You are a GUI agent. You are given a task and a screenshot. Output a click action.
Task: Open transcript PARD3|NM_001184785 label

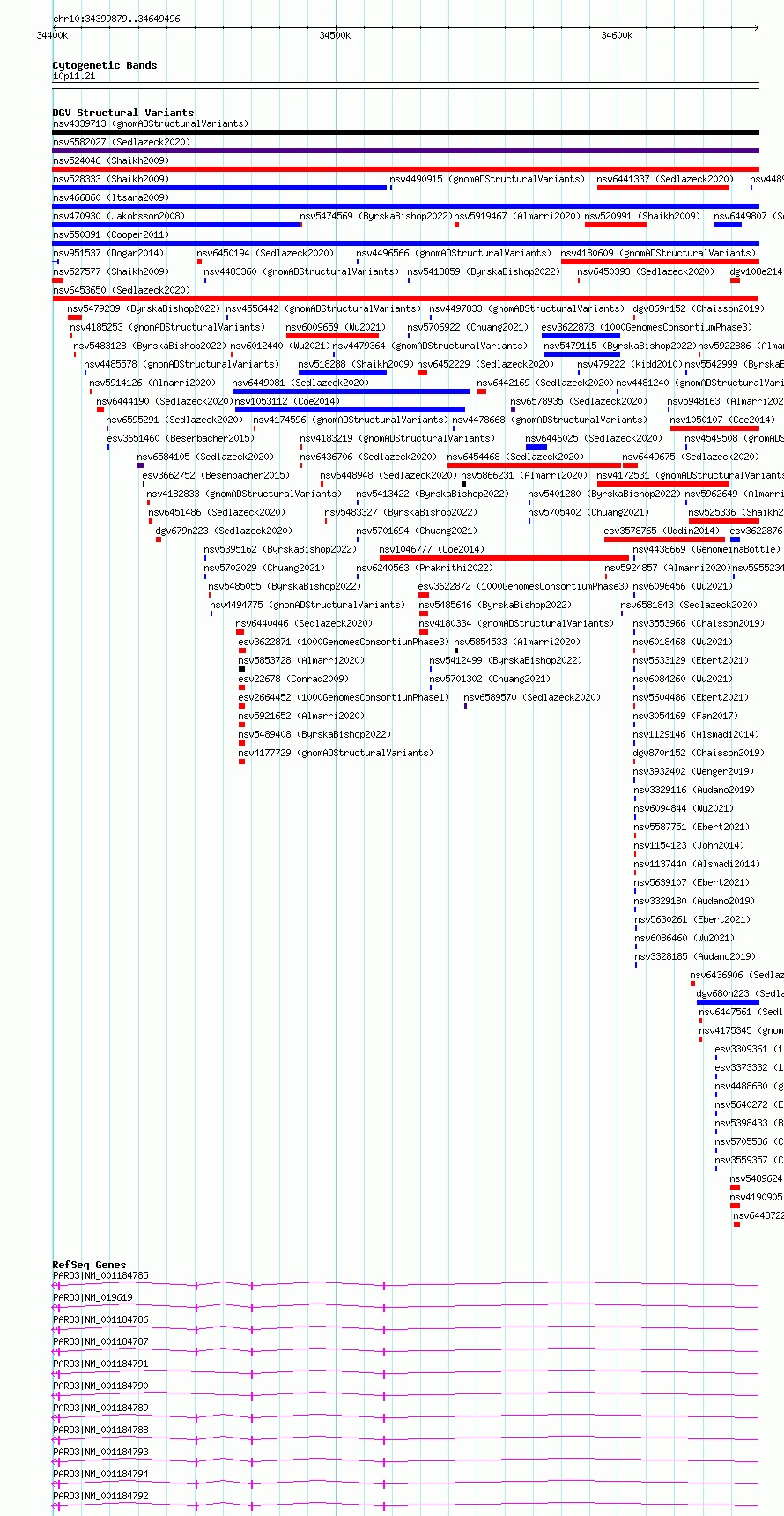(100, 1275)
